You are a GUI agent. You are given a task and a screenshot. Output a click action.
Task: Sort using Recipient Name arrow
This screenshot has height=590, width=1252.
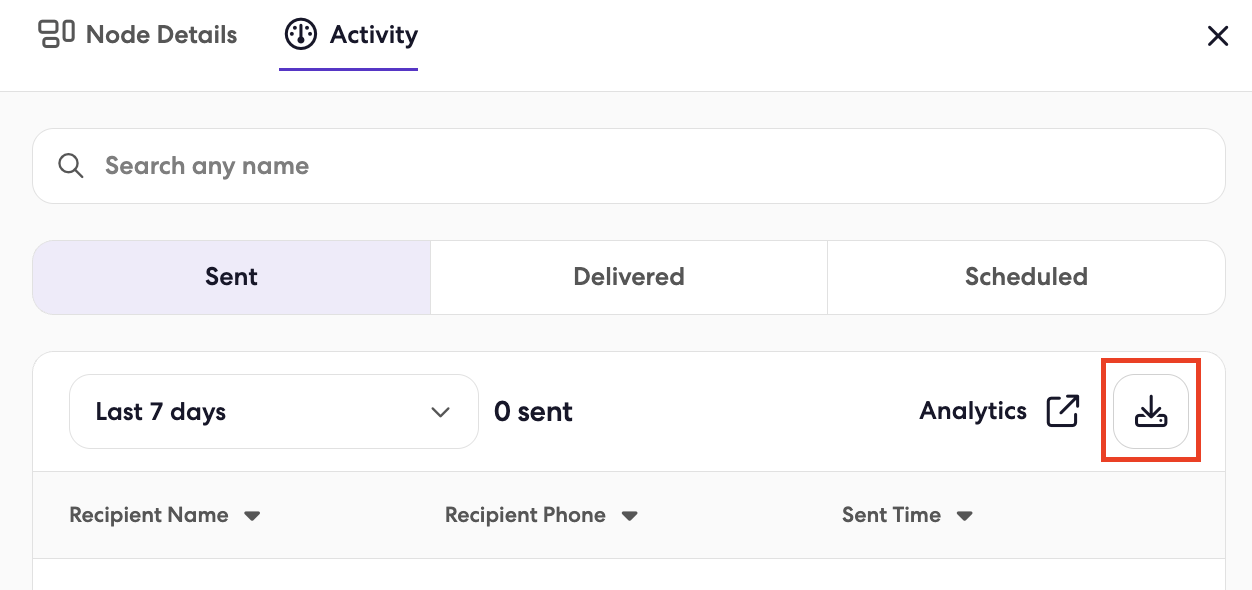[253, 516]
